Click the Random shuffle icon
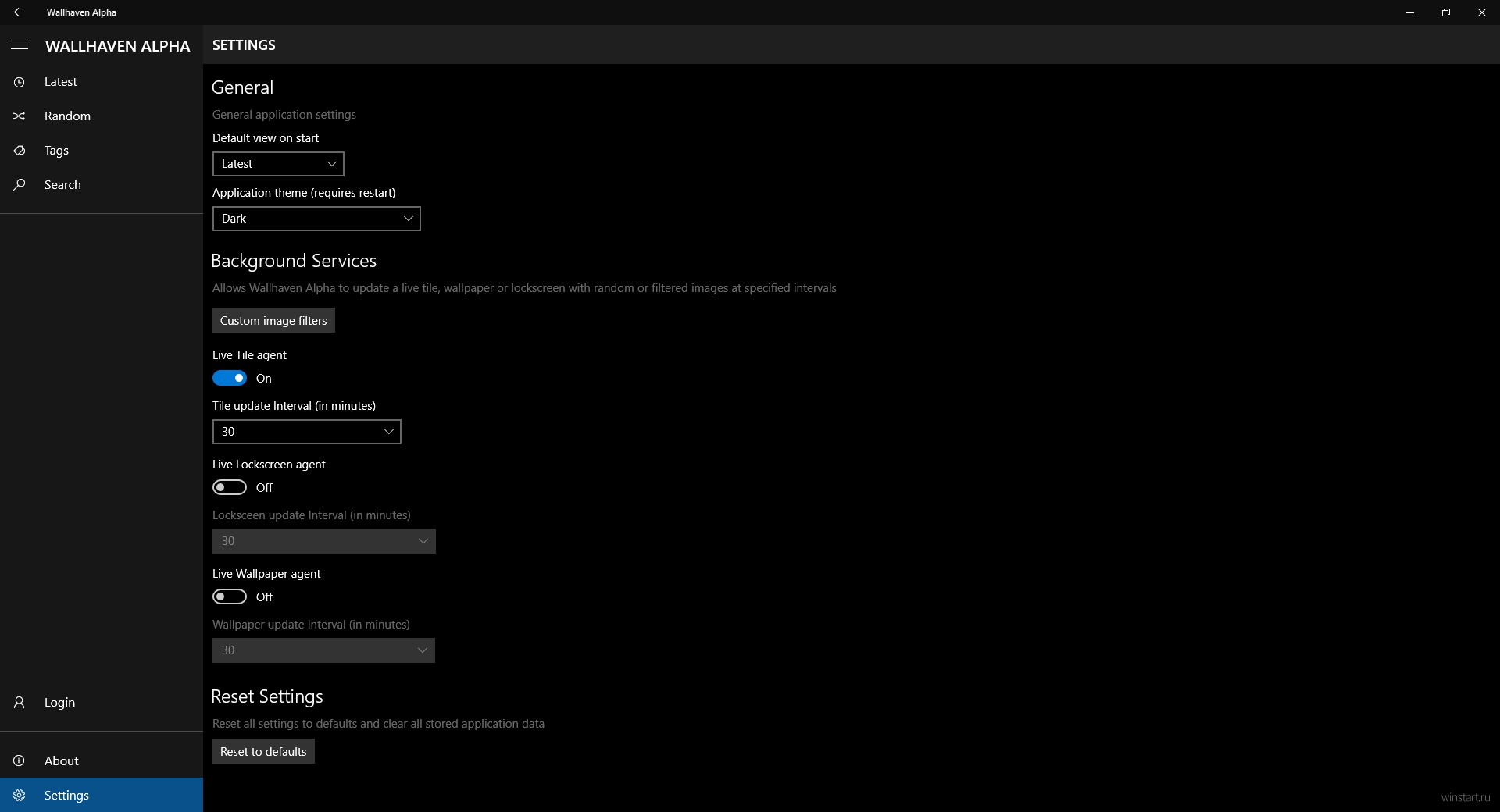 pos(20,116)
